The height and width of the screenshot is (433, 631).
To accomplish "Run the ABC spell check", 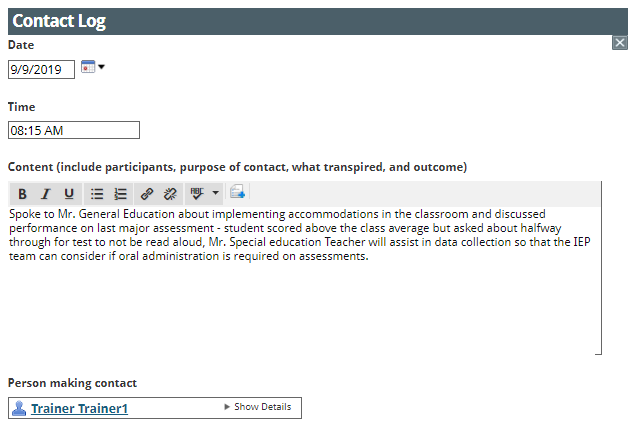I will [x=197, y=194].
